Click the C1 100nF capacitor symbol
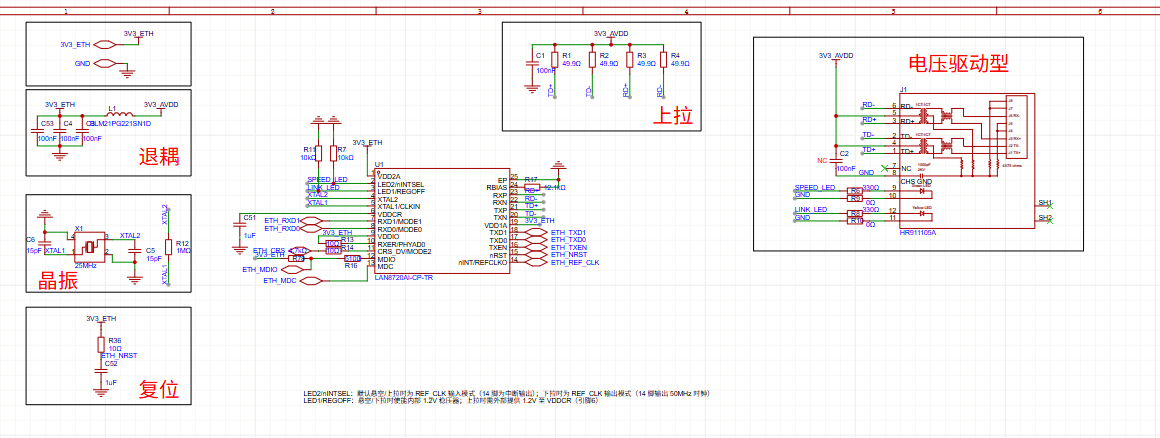 (531, 63)
